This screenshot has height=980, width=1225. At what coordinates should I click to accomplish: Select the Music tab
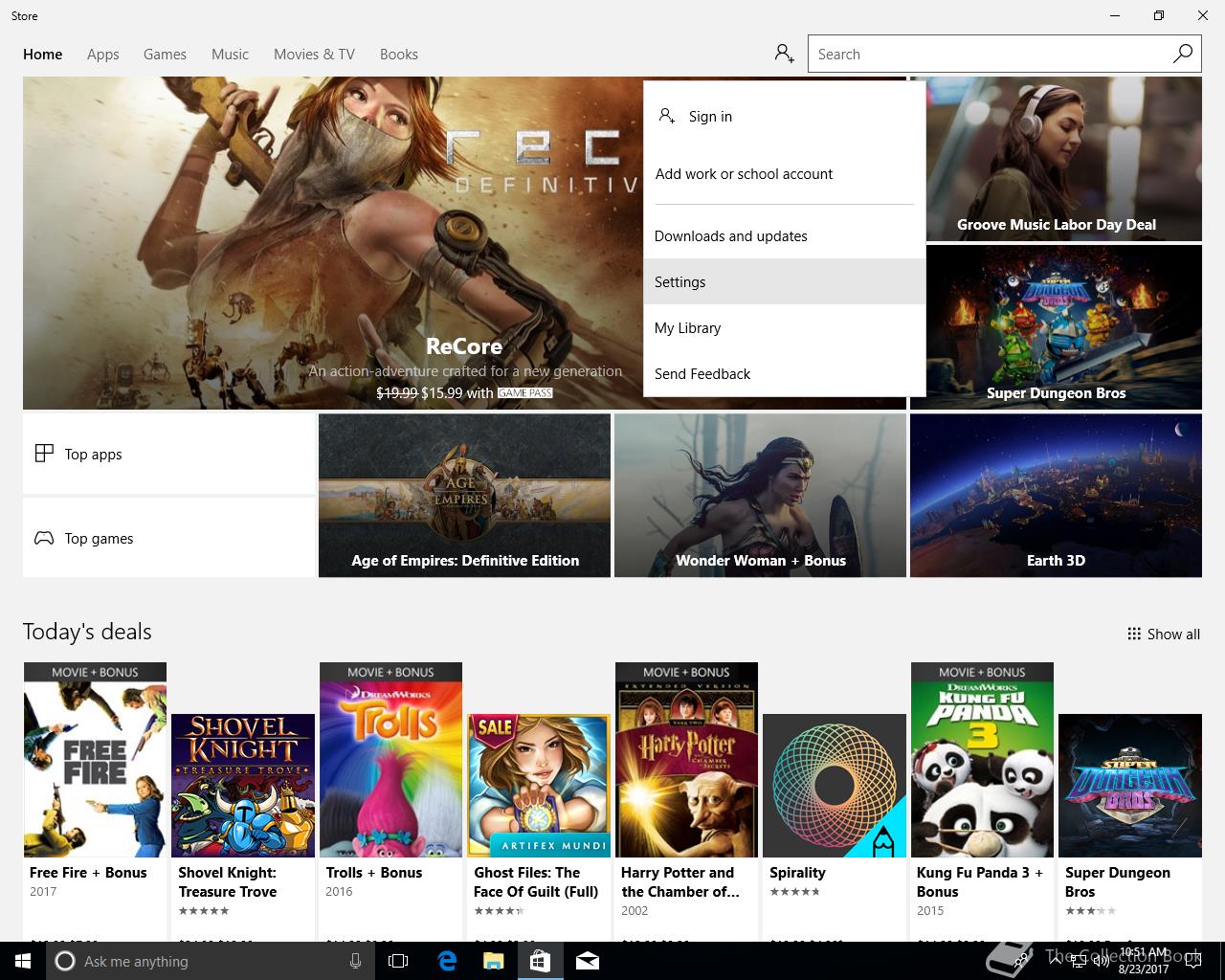point(230,54)
